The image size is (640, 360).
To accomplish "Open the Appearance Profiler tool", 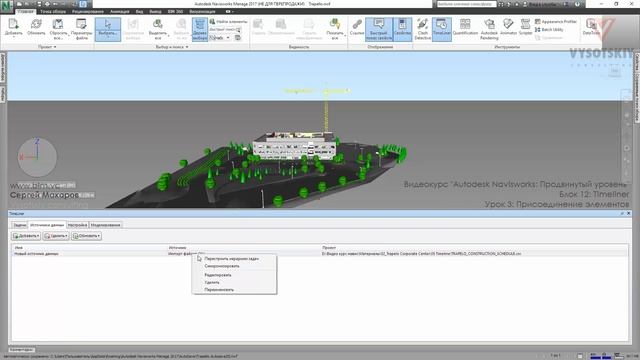I will click(556, 21).
